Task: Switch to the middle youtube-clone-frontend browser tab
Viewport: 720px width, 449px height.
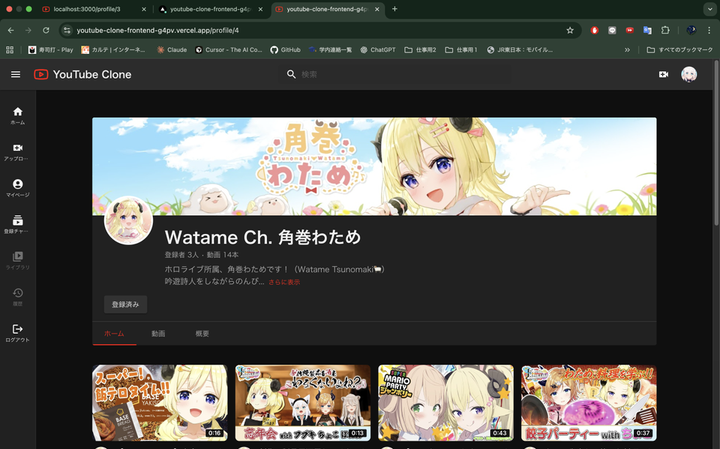Action: click(x=210, y=9)
